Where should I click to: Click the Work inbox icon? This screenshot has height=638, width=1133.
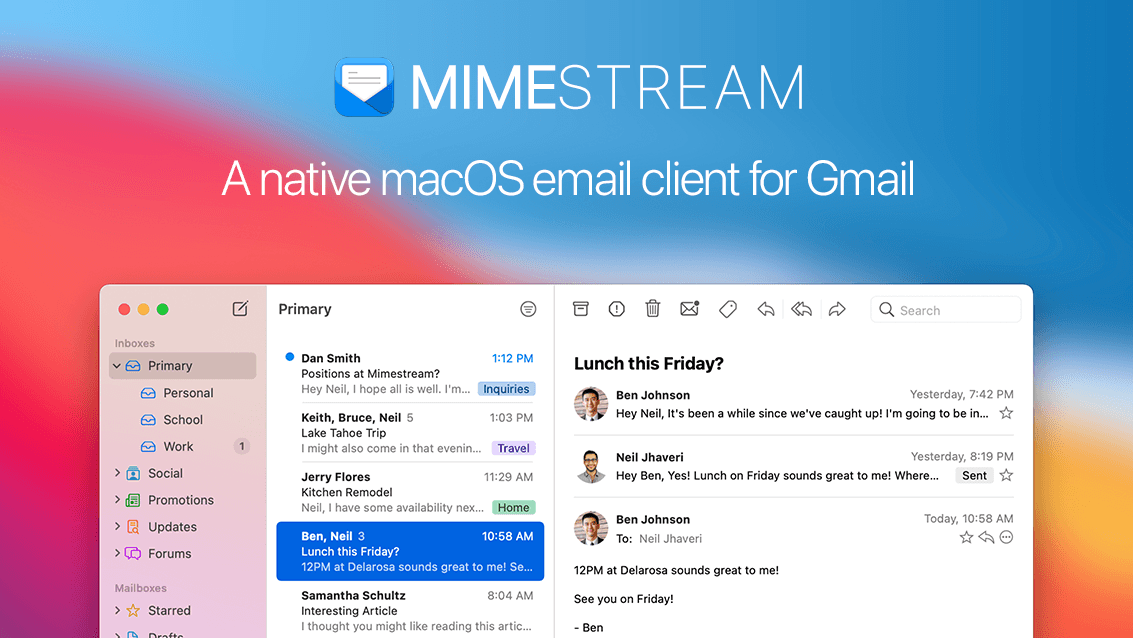pos(148,447)
